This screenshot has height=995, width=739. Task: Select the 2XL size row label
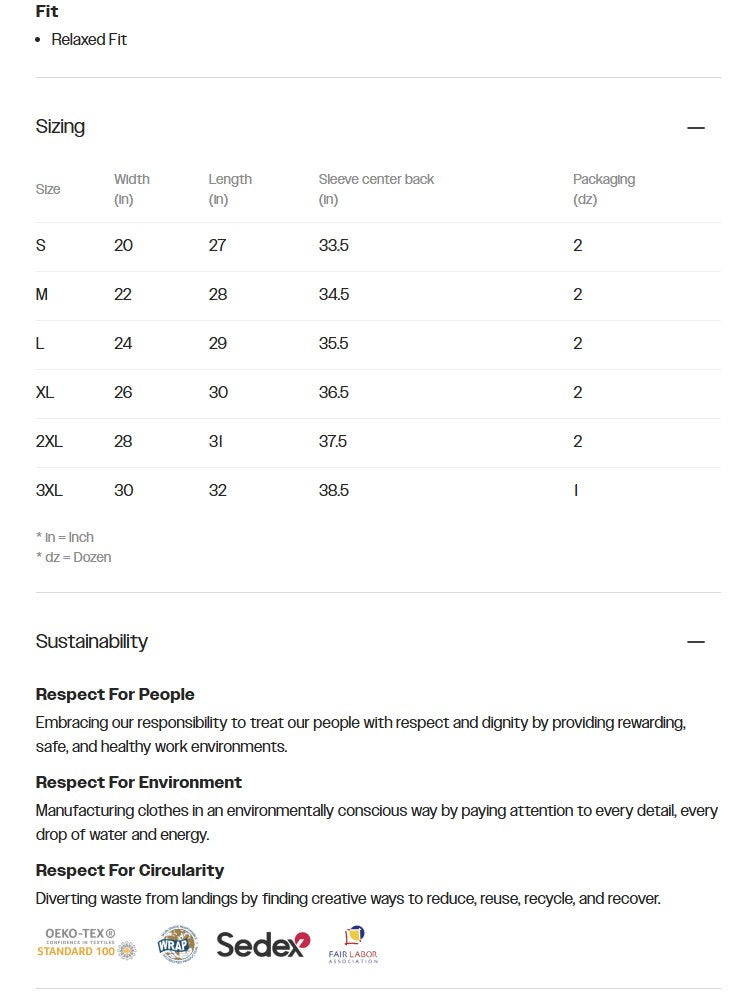click(x=49, y=442)
